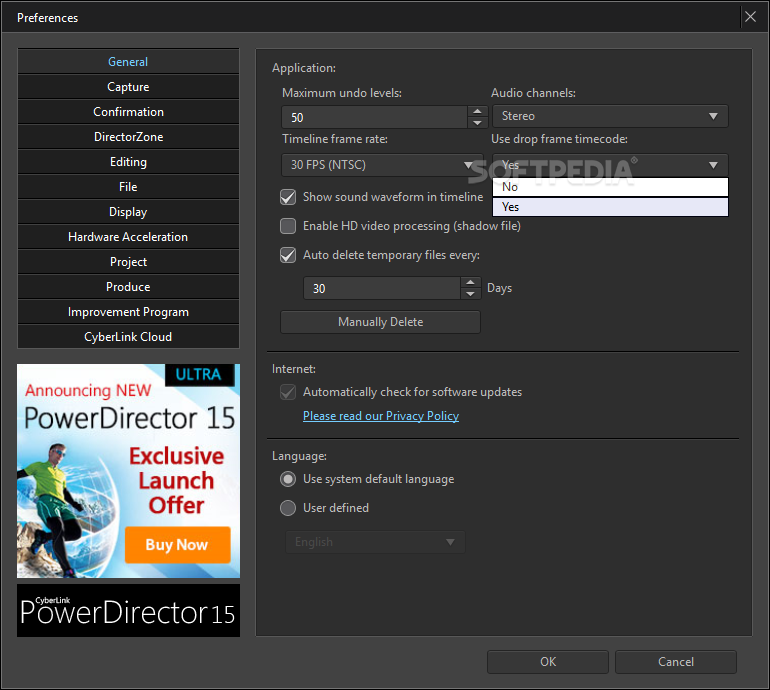
Task: Open Hardware Acceleration settings
Action: [x=128, y=237]
